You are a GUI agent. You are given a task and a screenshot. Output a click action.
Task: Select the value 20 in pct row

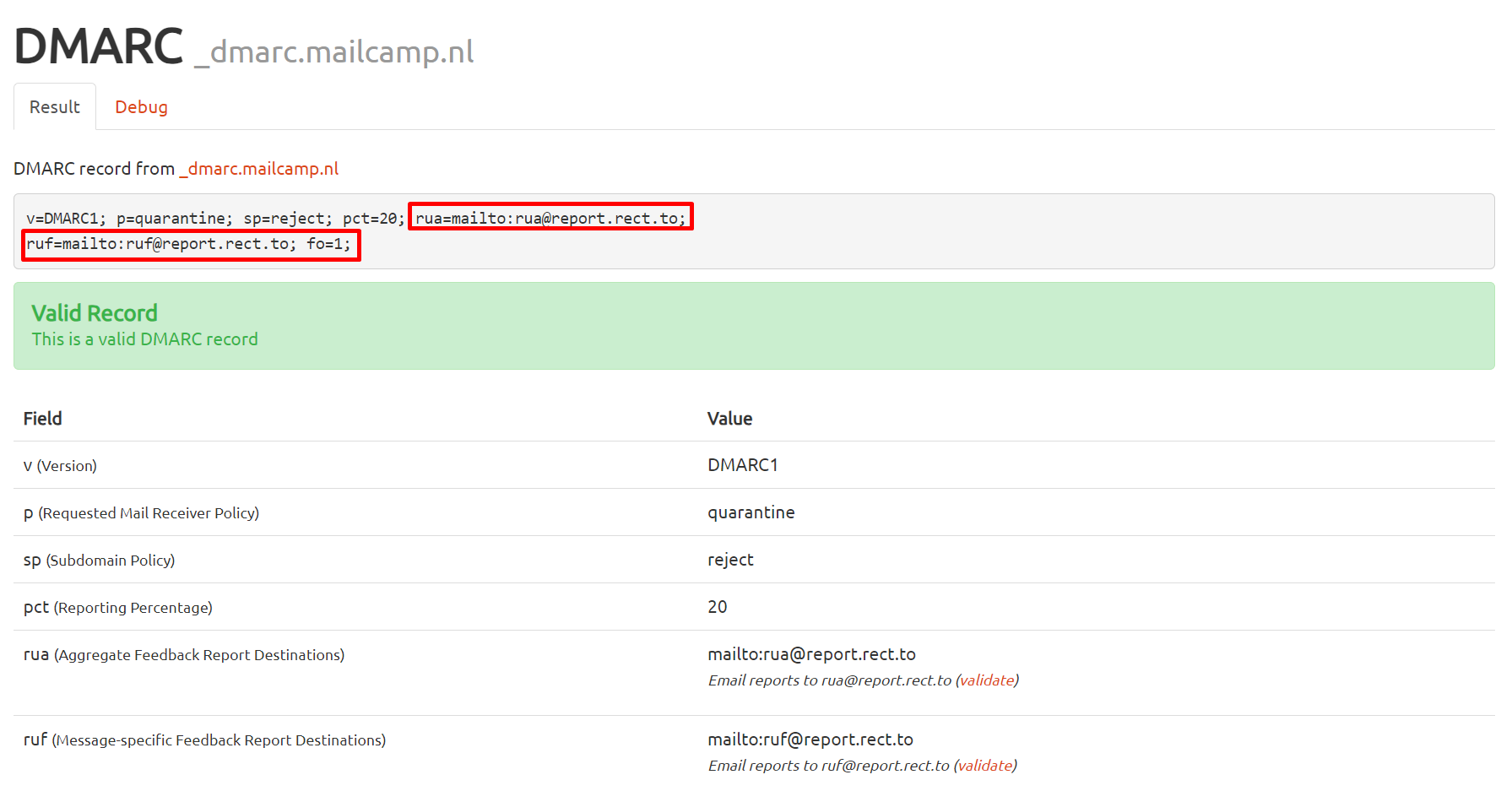tap(718, 607)
